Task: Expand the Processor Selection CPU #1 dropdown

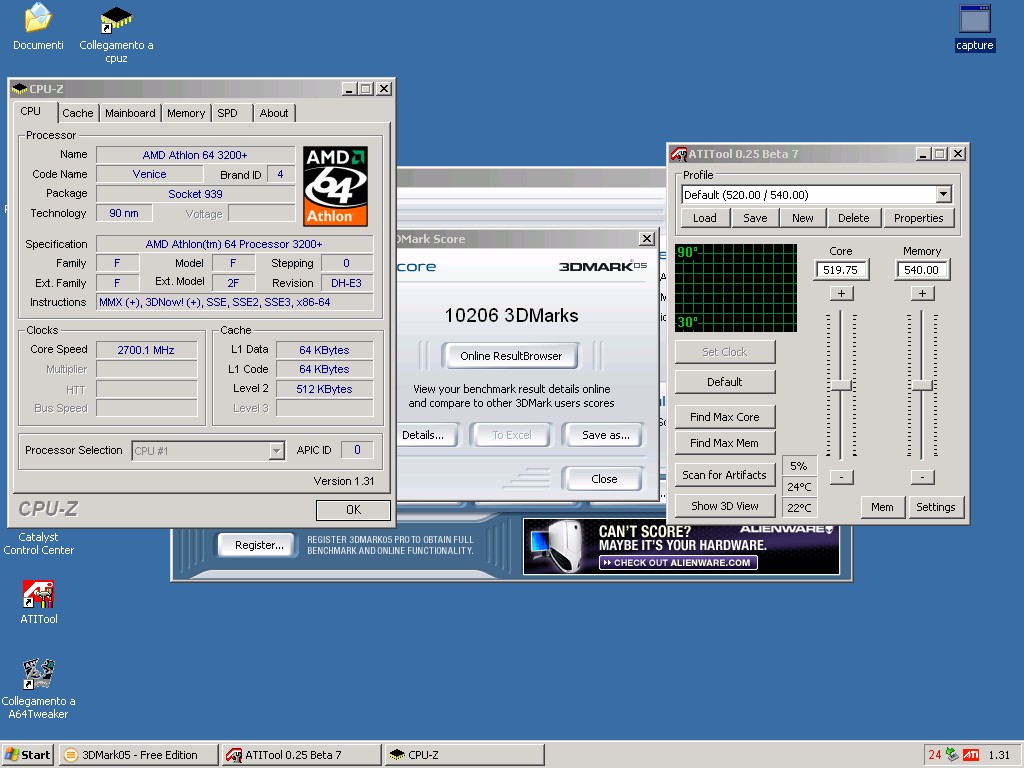Action: click(x=277, y=451)
